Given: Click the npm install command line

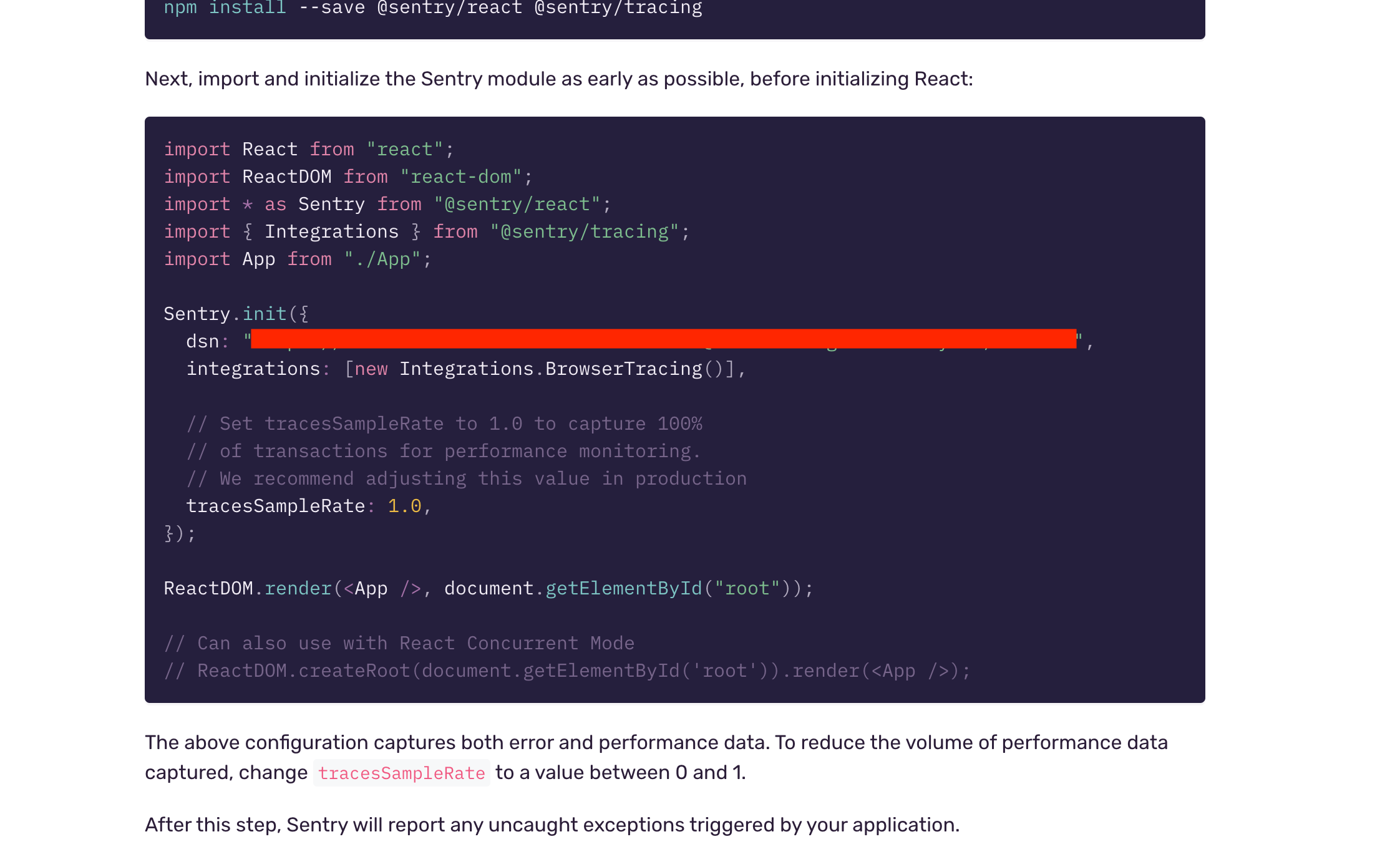Looking at the screenshot, I should (432, 9).
